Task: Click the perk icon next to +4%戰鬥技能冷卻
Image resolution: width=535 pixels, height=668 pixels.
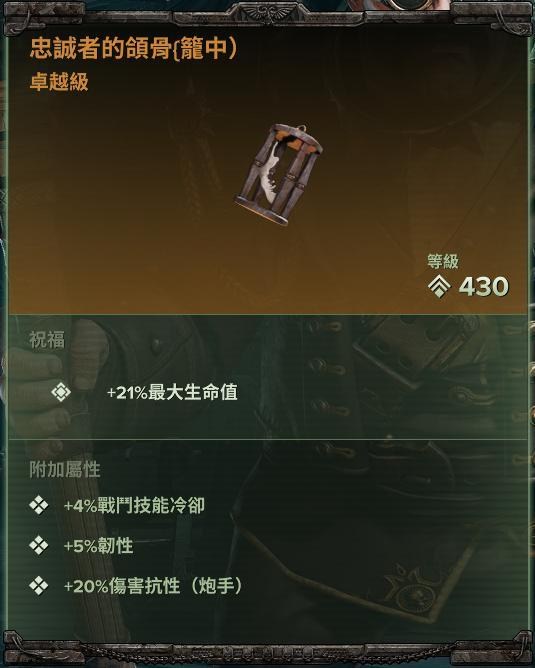Action: 39,506
